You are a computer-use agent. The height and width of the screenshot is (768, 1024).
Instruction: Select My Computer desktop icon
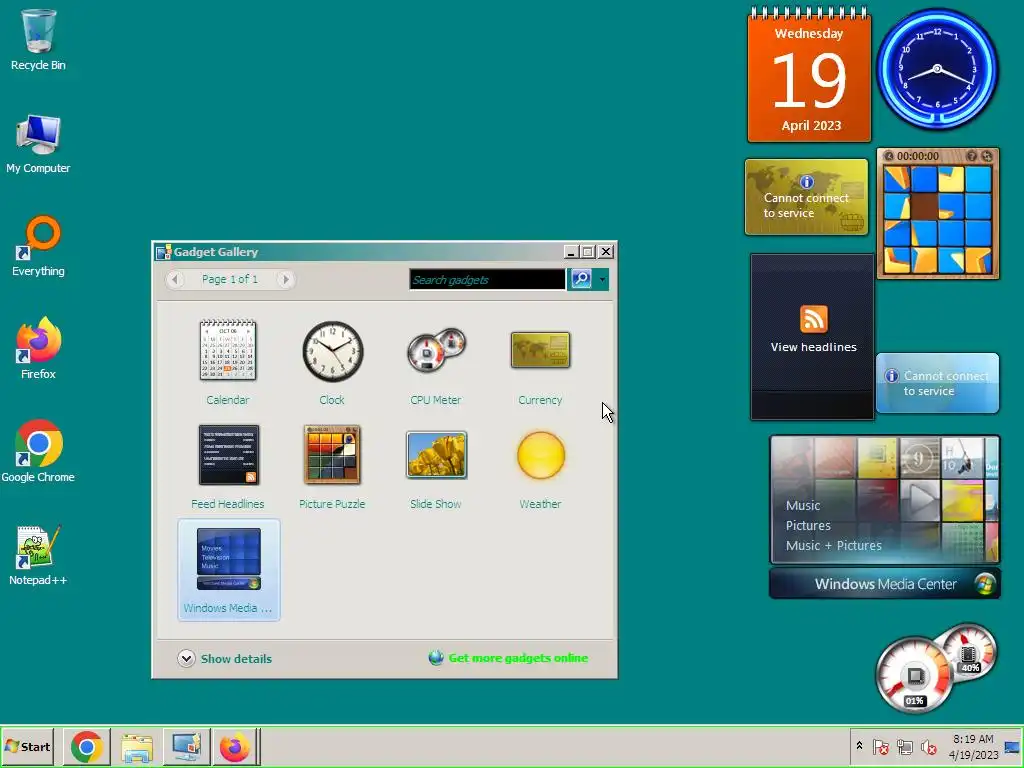38,144
